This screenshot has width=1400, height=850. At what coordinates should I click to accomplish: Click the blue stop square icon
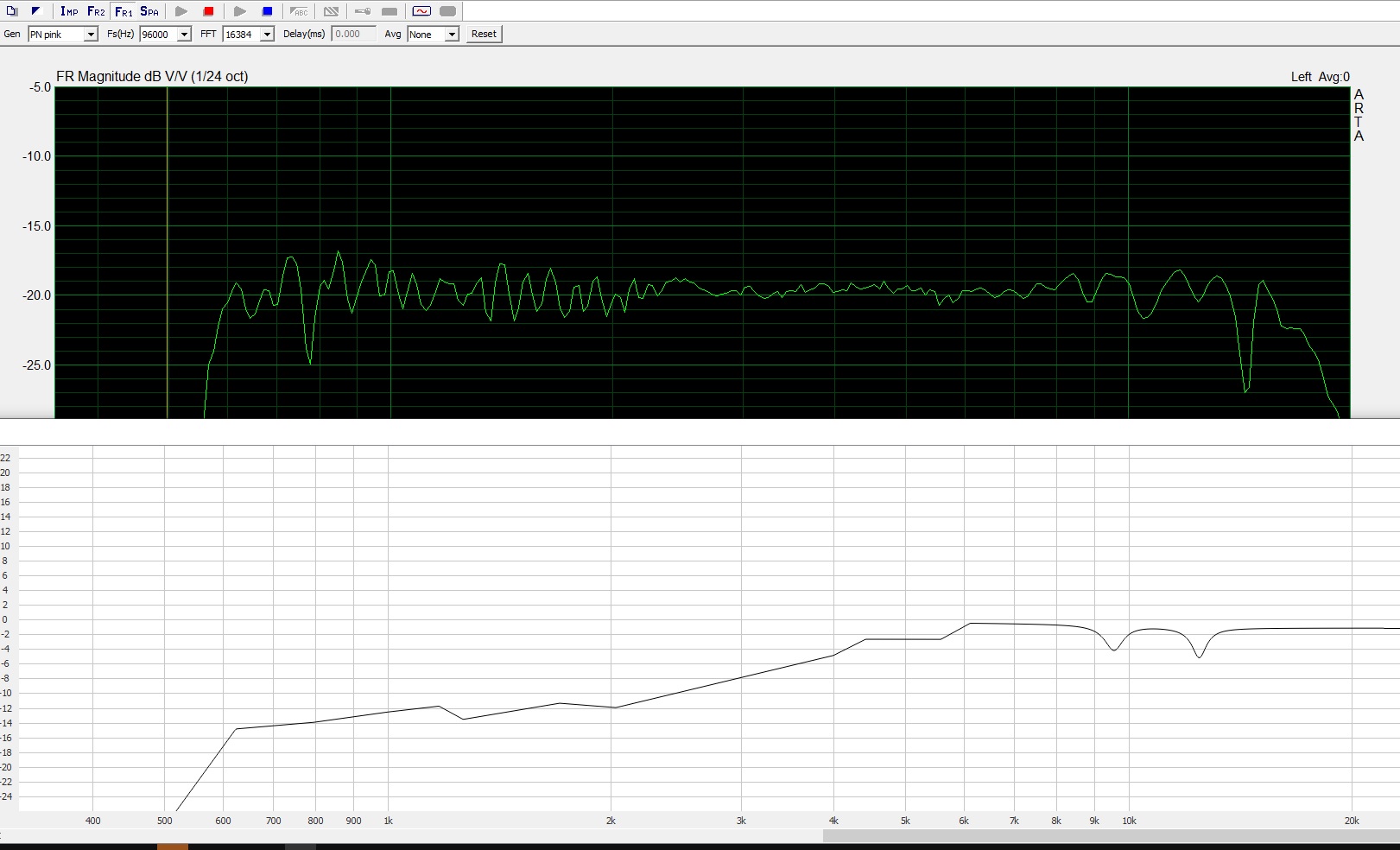(x=268, y=11)
